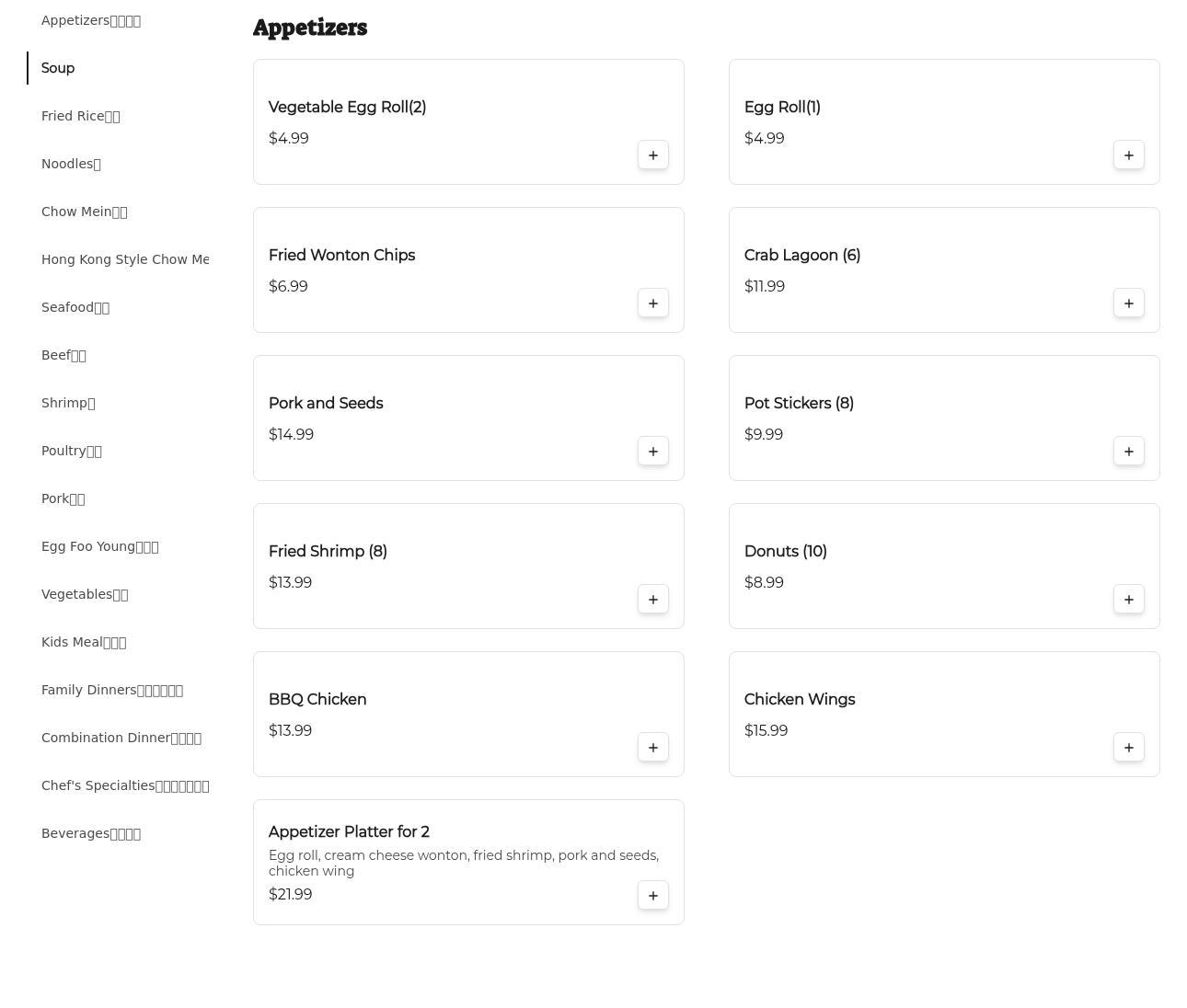This screenshot has height=1008, width=1187.
Task: Add Crab Lagoon (6) to order
Action: point(1129,304)
